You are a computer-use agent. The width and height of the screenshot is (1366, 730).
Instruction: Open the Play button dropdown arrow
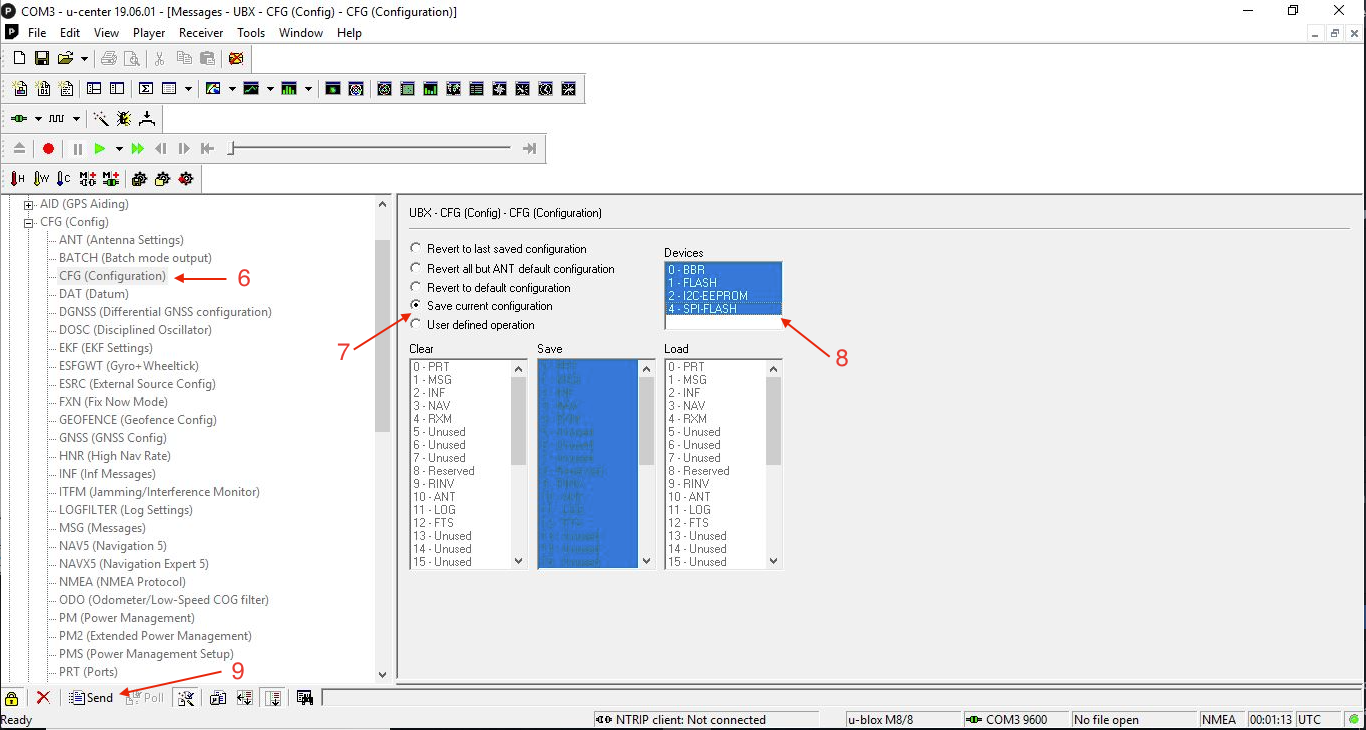point(119,149)
